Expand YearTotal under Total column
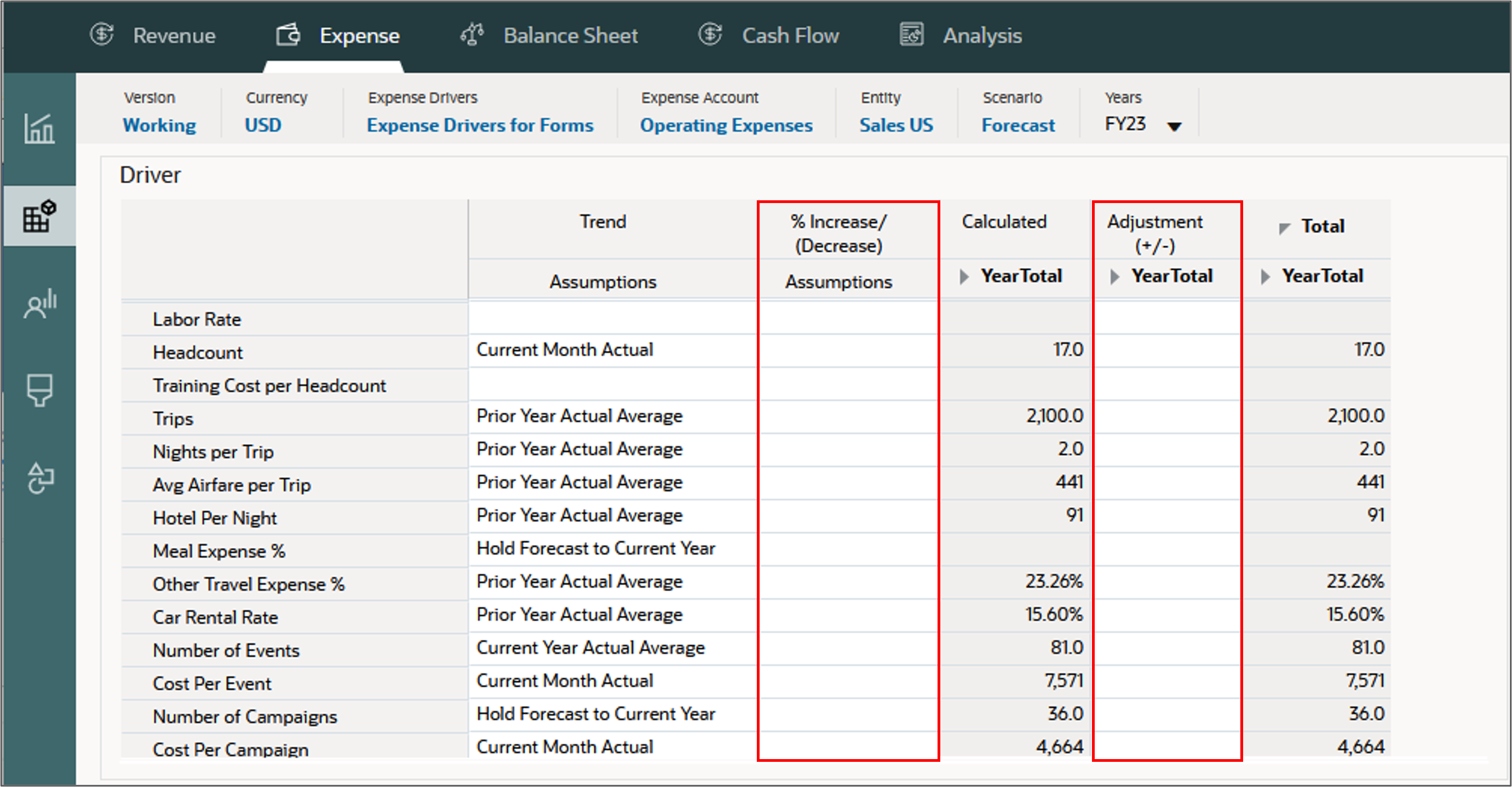 click(1265, 276)
